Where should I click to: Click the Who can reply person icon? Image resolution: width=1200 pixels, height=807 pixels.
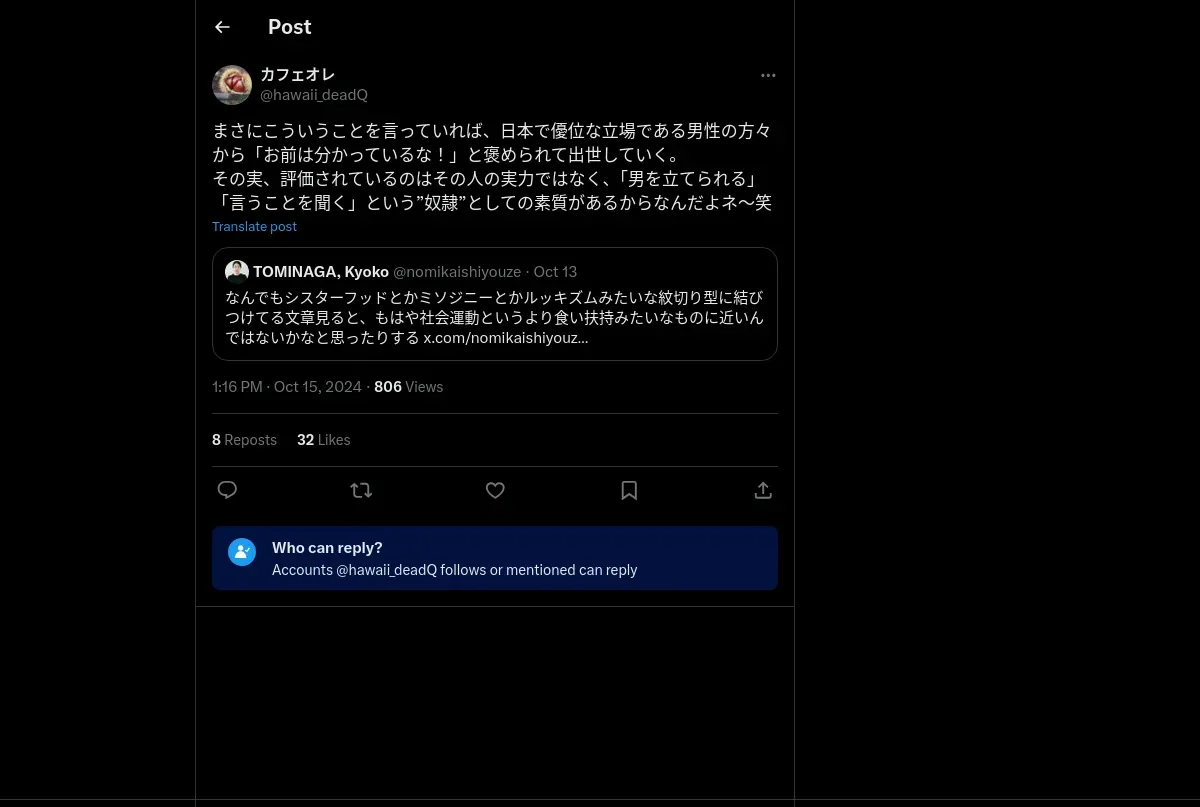242,552
